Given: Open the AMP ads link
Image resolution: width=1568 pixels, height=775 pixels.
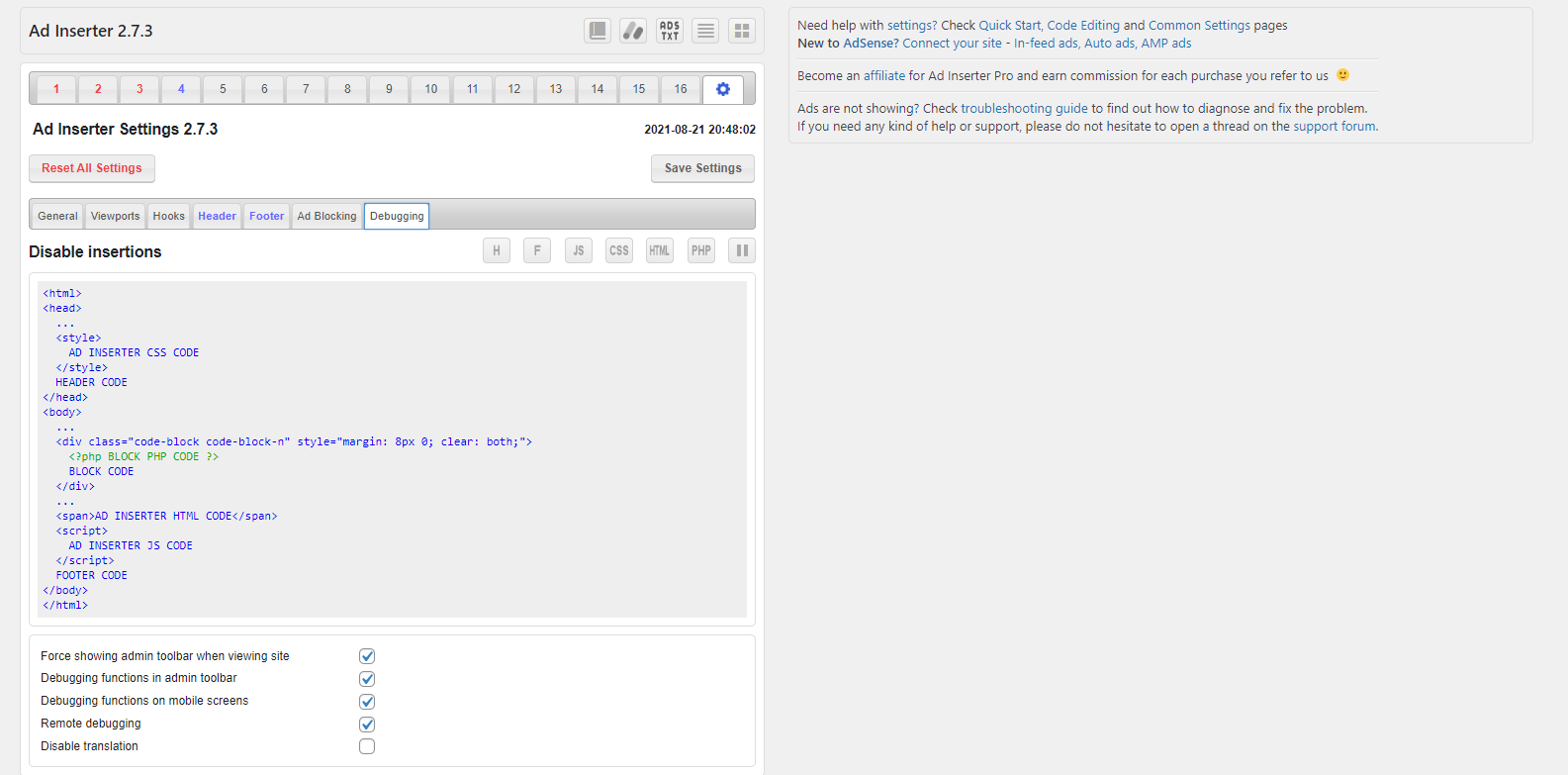Looking at the screenshot, I should [1165, 44].
